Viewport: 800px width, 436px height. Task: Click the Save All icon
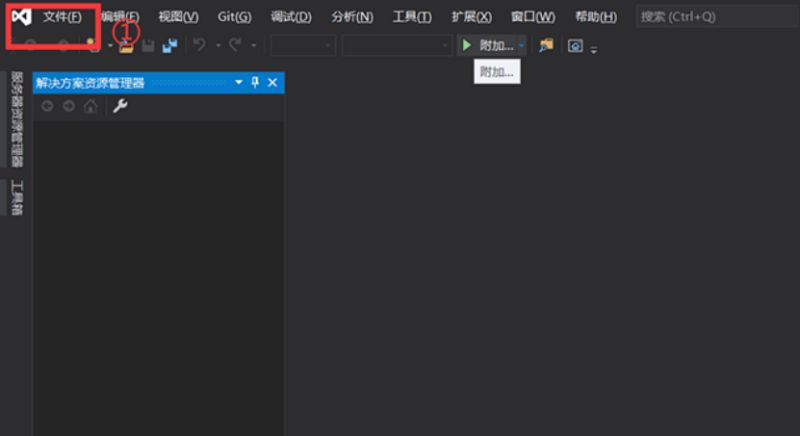pyautogui.click(x=169, y=46)
